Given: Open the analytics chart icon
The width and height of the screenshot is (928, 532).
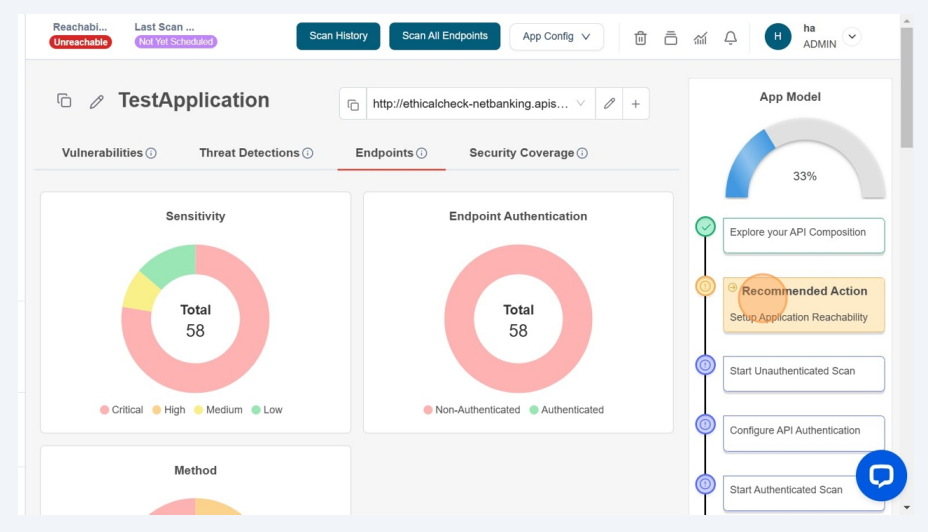Looking at the screenshot, I should click(700, 38).
